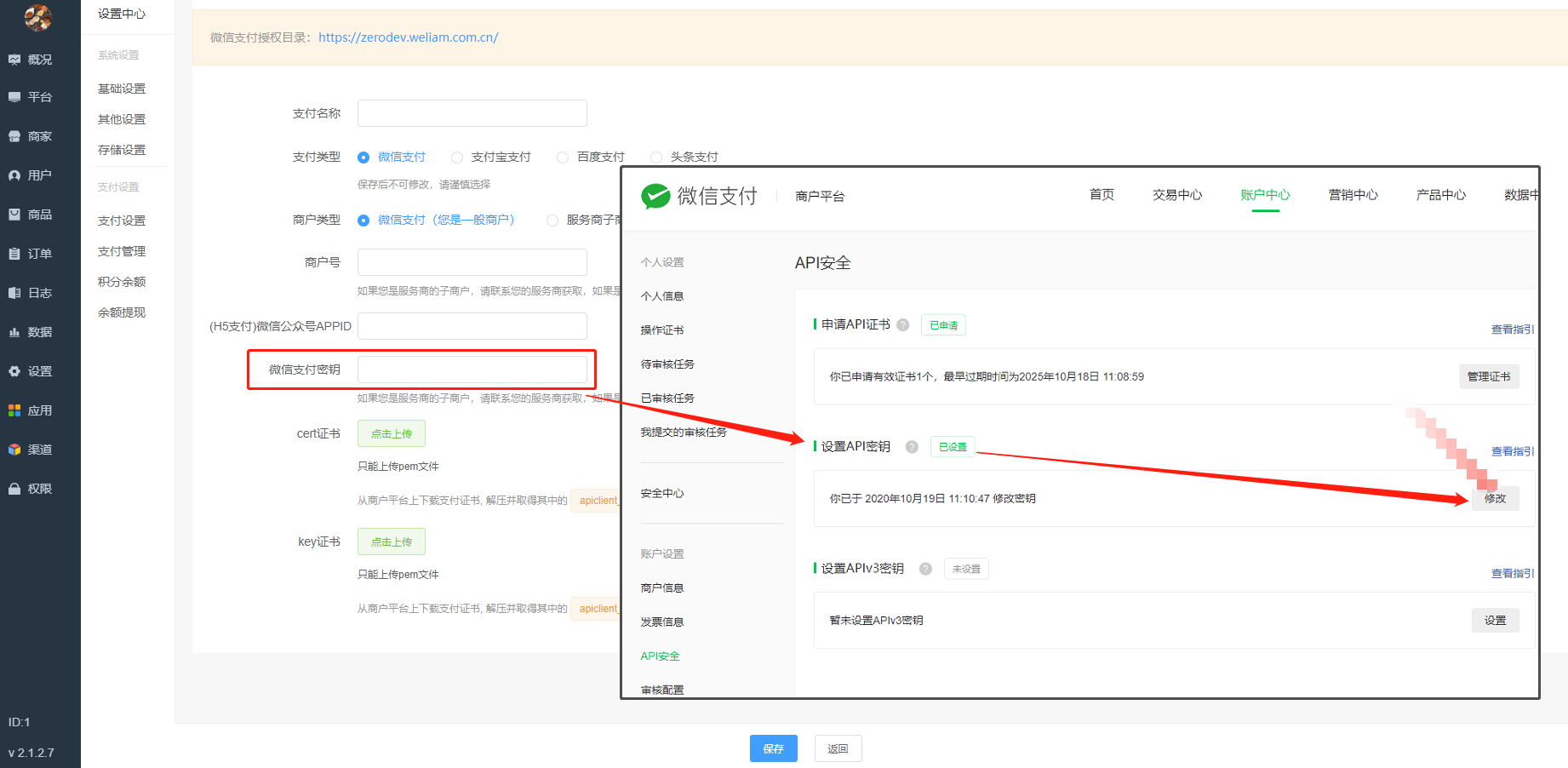Switch to 营销中心 tab
Image resolution: width=1568 pixels, height=768 pixels.
click(x=1353, y=195)
